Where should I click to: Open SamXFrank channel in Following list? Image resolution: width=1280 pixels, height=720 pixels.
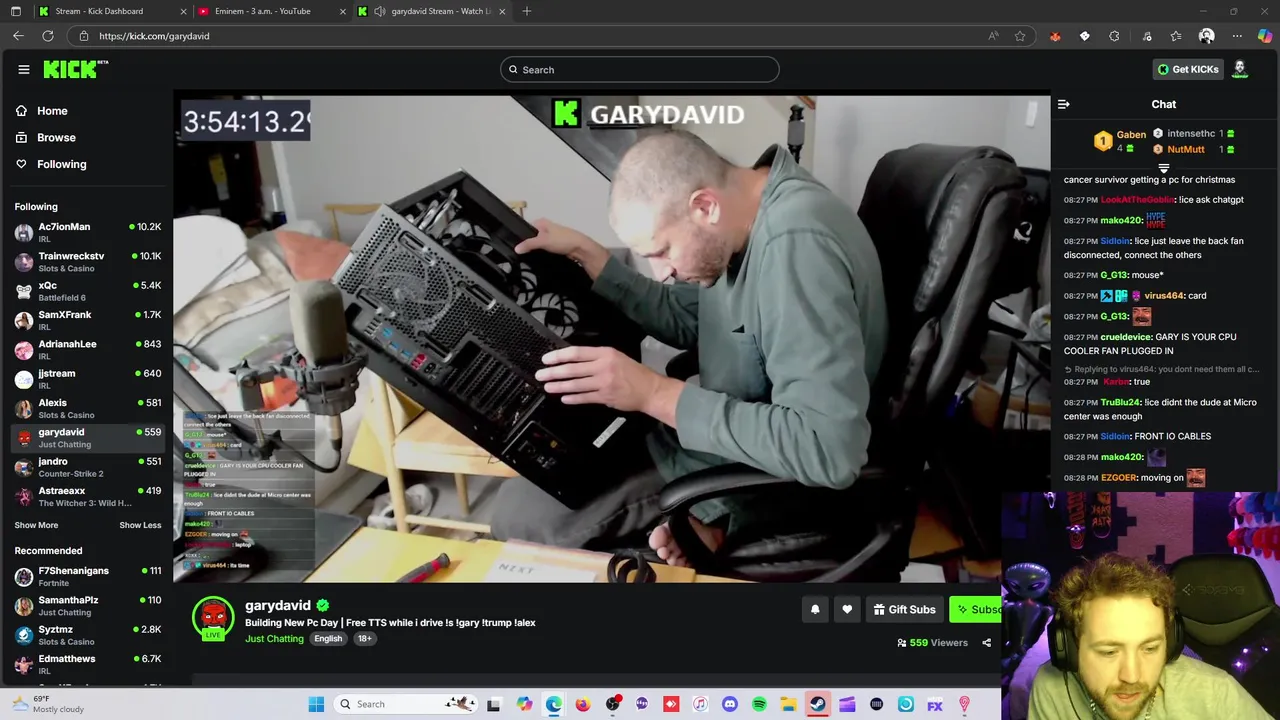(87, 320)
